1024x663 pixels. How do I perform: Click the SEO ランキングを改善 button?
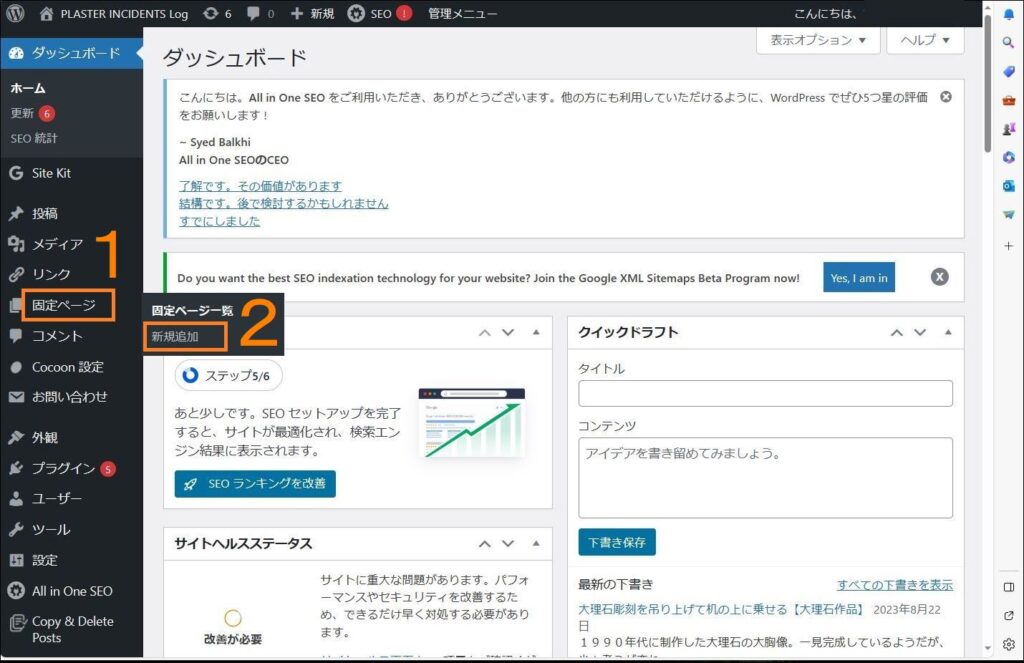tap(255, 484)
